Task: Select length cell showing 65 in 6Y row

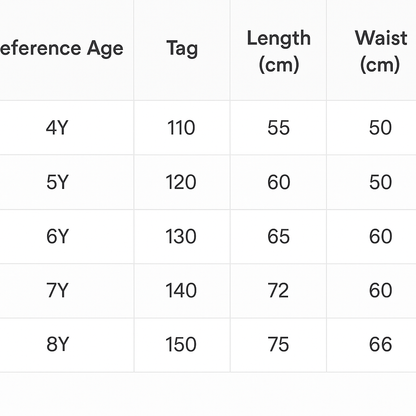Action: click(278, 237)
